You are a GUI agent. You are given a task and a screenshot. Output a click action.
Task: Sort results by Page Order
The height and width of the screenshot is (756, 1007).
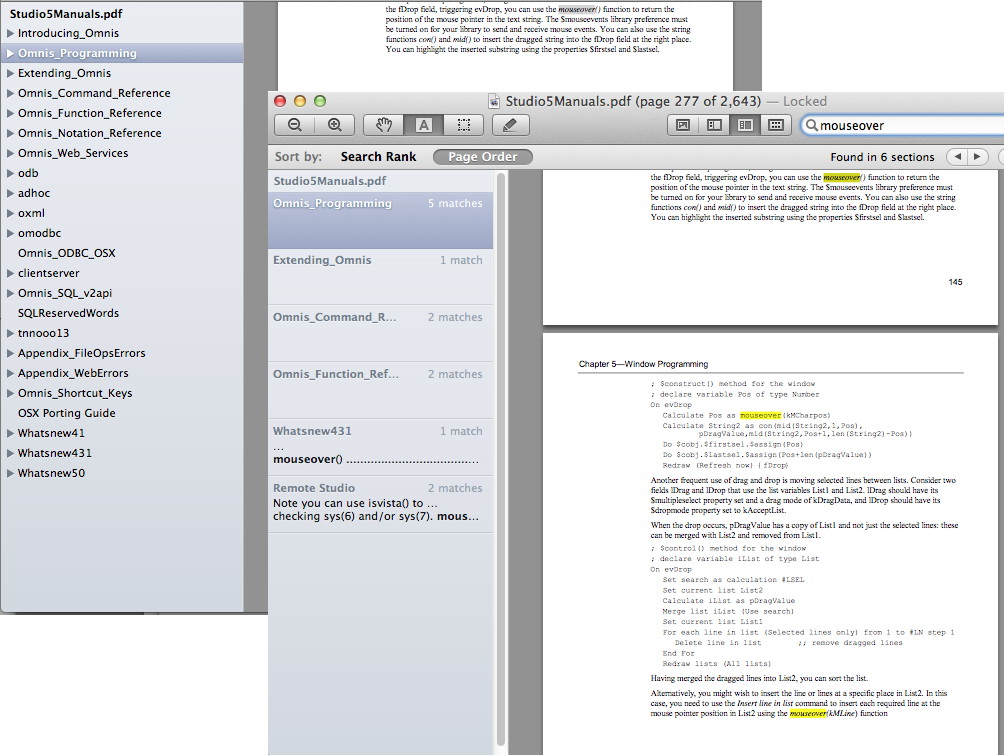click(483, 157)
